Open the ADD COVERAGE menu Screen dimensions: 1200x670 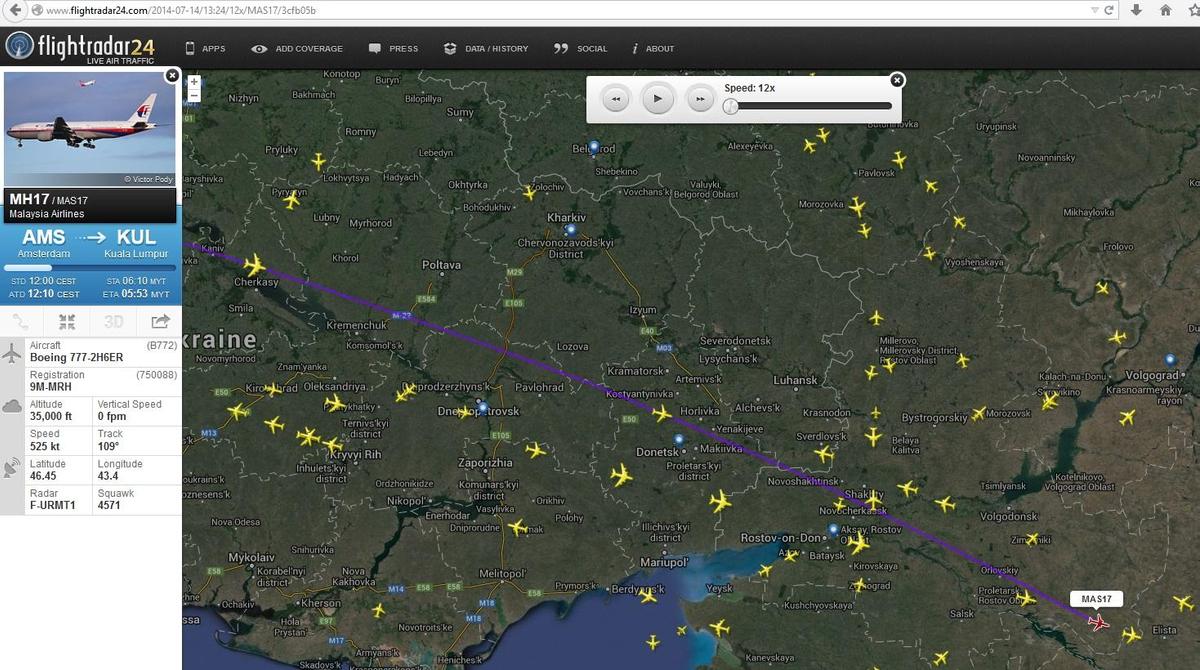pos(297,48)
